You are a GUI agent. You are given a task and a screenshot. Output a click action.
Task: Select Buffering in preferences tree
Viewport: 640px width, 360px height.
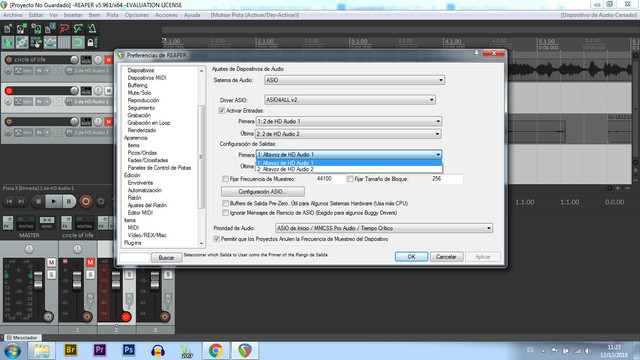pyautogui.click(x=138, y=85)
